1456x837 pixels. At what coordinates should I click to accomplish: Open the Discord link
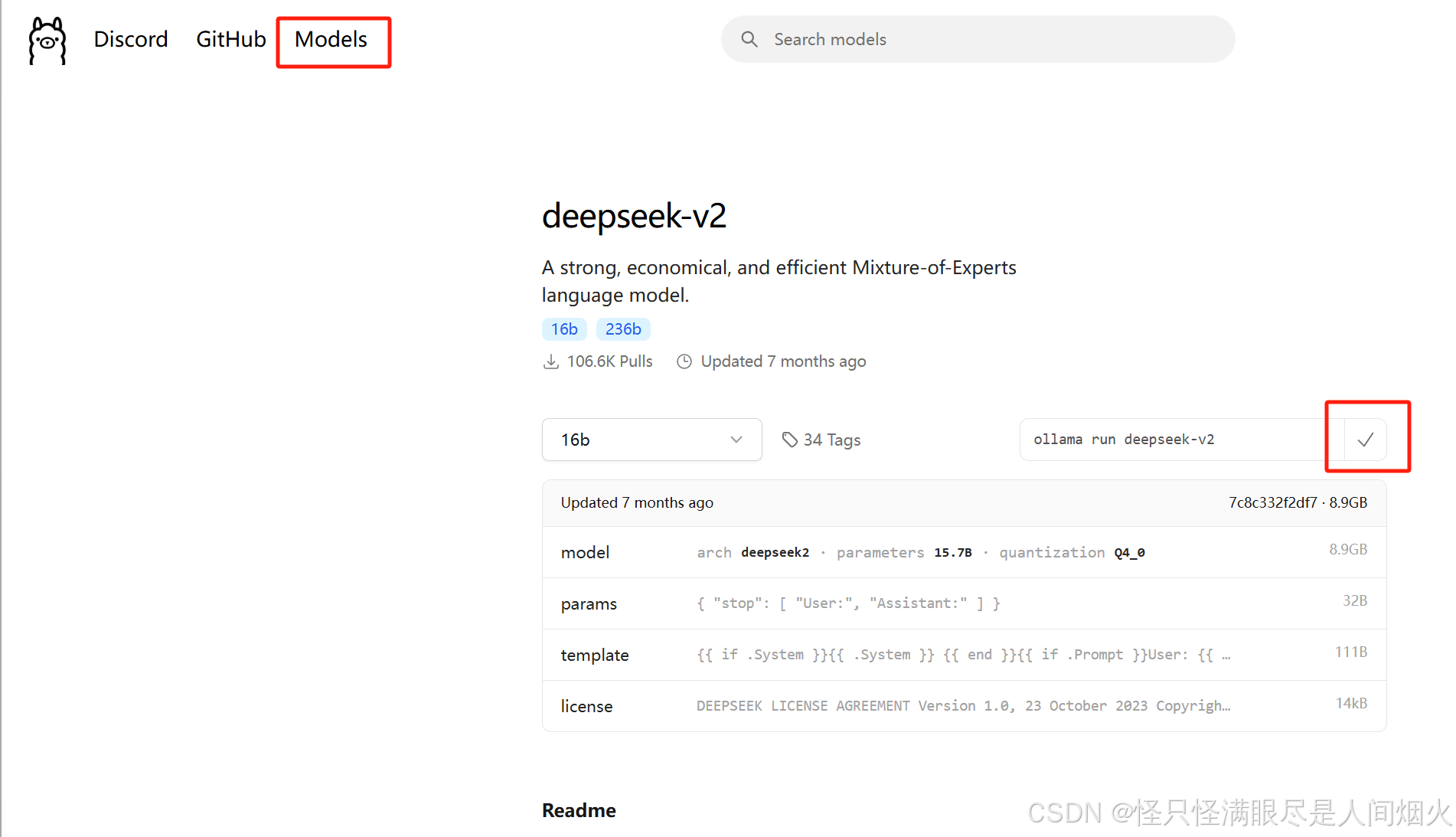click(x=131, y=39)
